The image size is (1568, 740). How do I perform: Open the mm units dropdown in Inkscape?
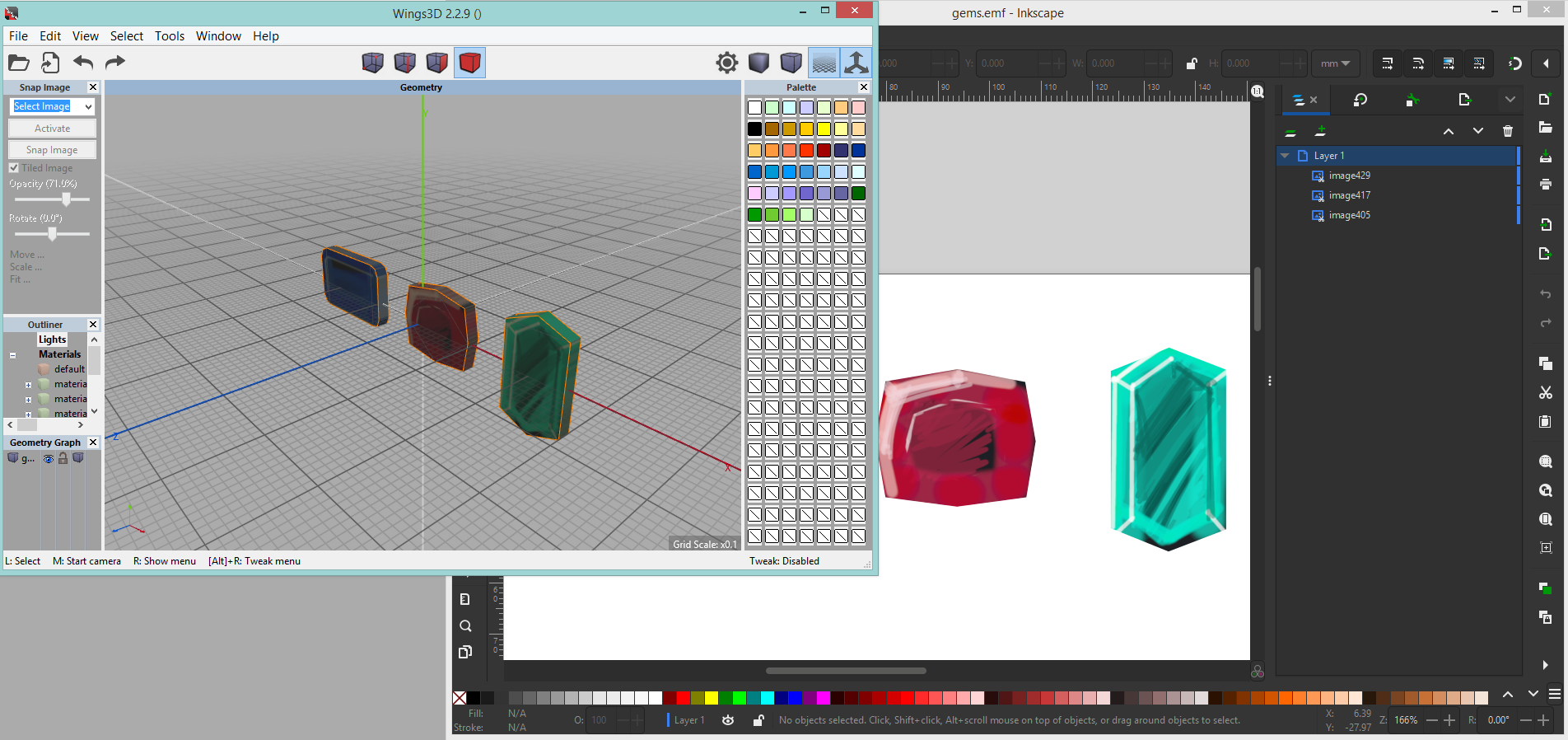[x=1336, y=63]
